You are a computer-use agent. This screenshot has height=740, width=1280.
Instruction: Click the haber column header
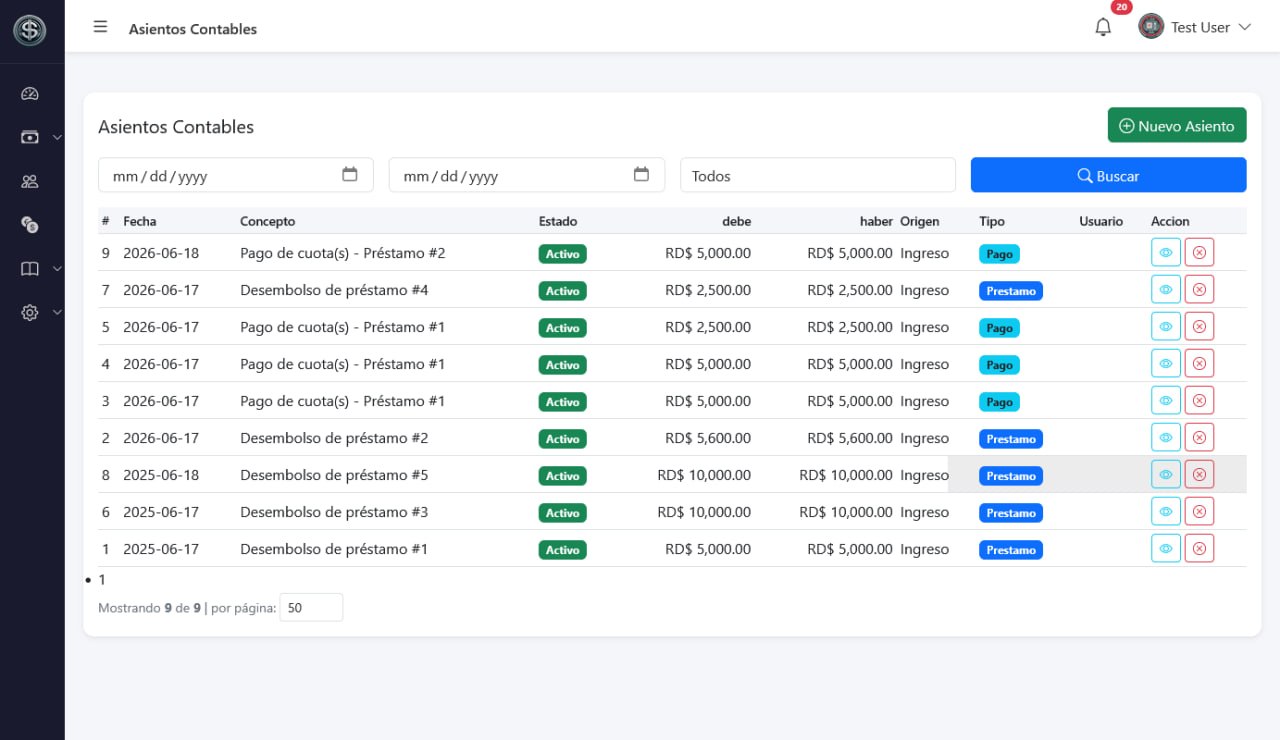pyautogui.click(x=876, y=221)
